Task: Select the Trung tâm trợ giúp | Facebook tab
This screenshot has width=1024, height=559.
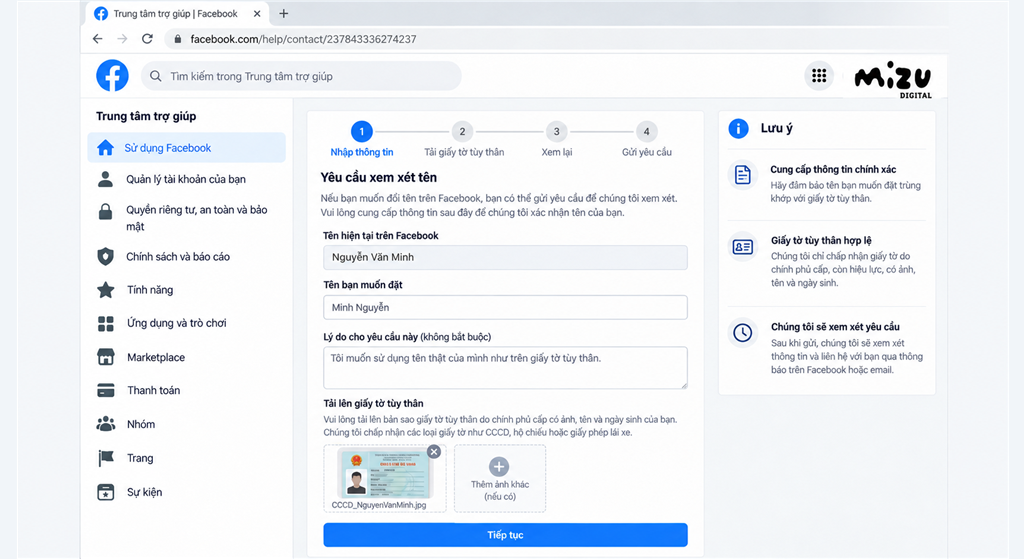Action: tap(178, 14)
